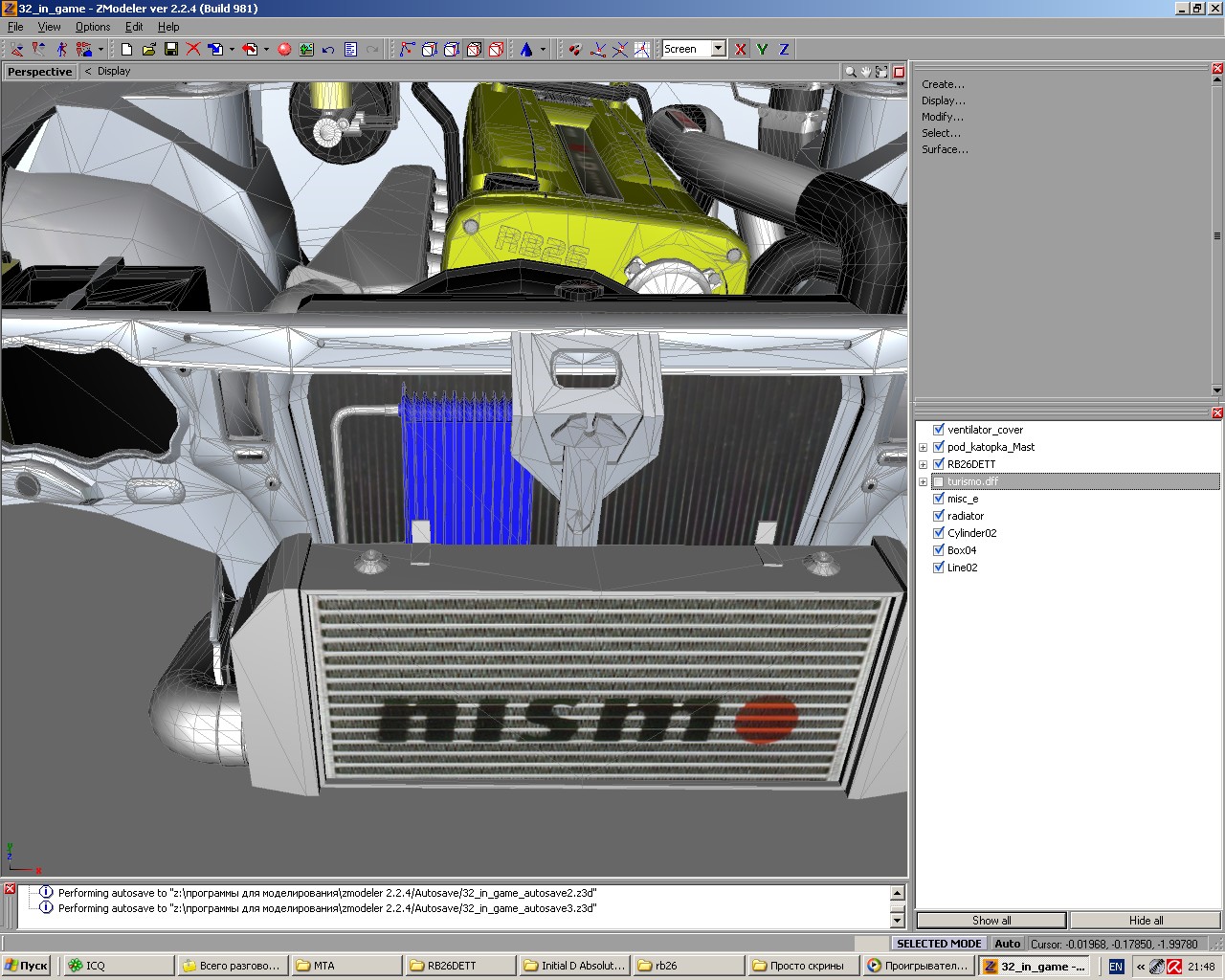Open the Create... command group

943,84
